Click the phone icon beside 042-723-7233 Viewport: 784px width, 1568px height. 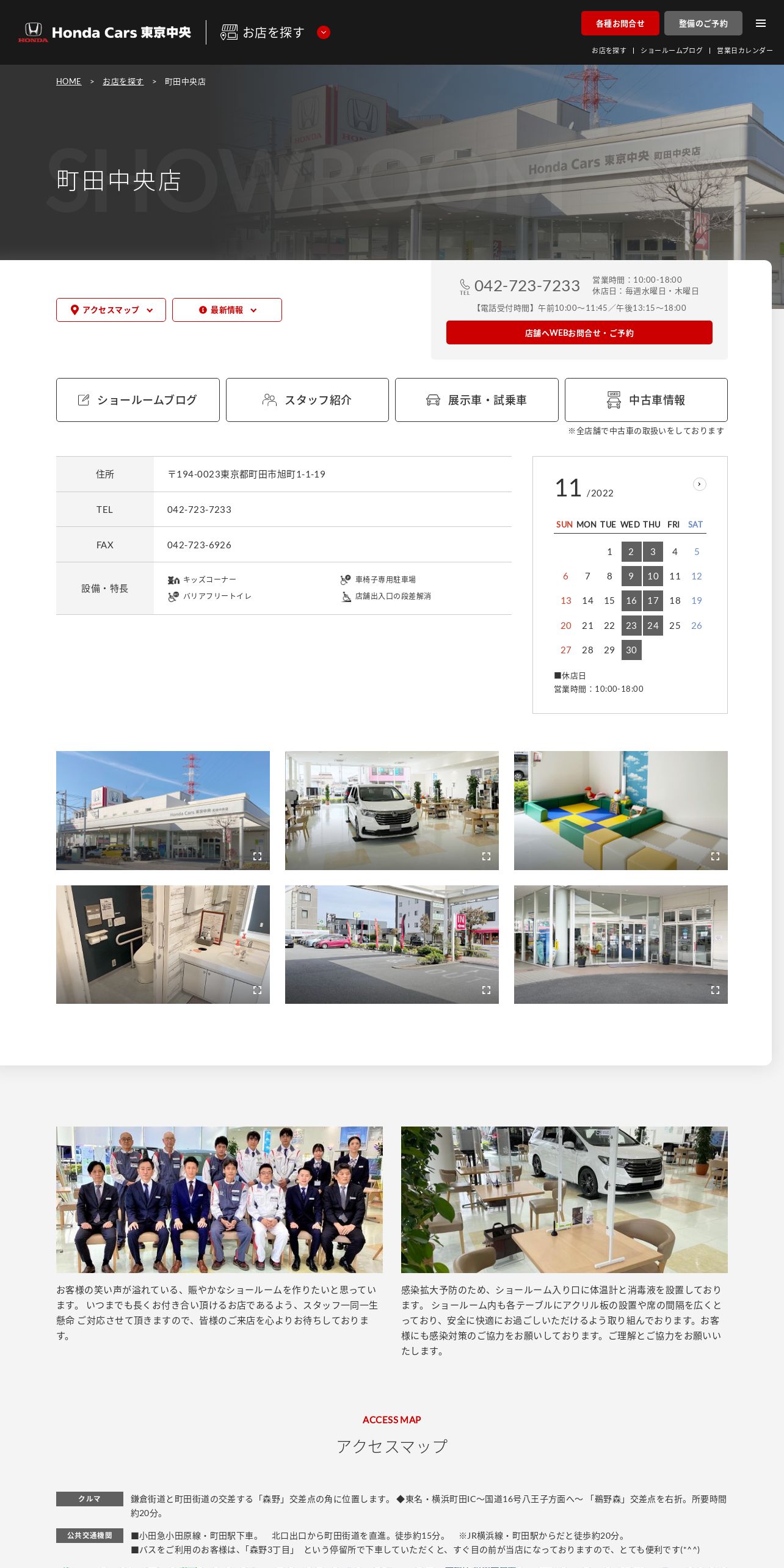[465, 286]
